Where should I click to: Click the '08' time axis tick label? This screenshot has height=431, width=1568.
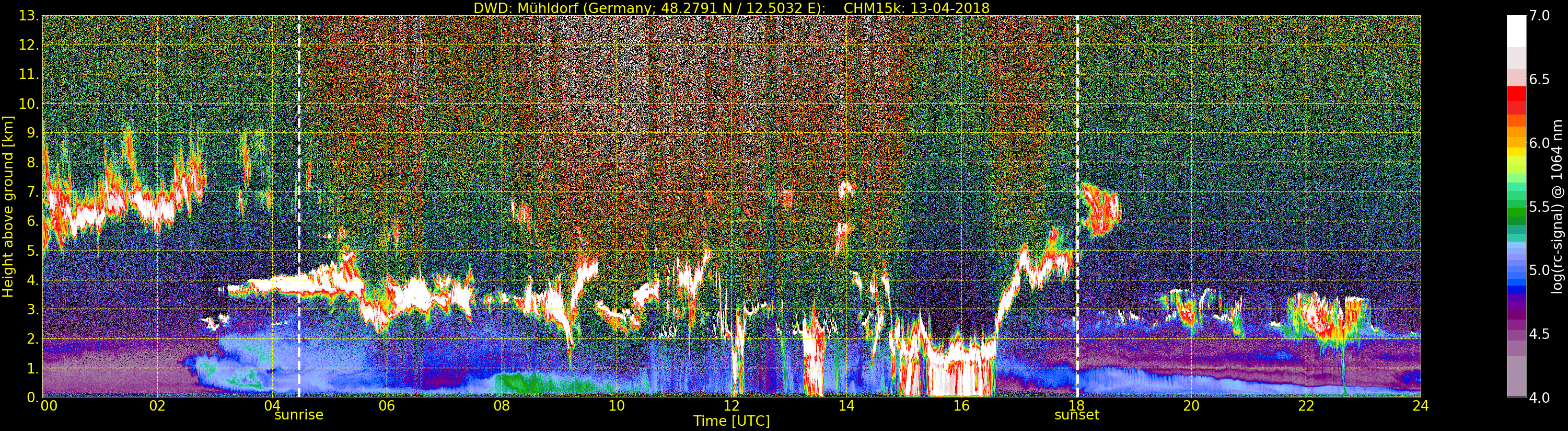[502, 406]
